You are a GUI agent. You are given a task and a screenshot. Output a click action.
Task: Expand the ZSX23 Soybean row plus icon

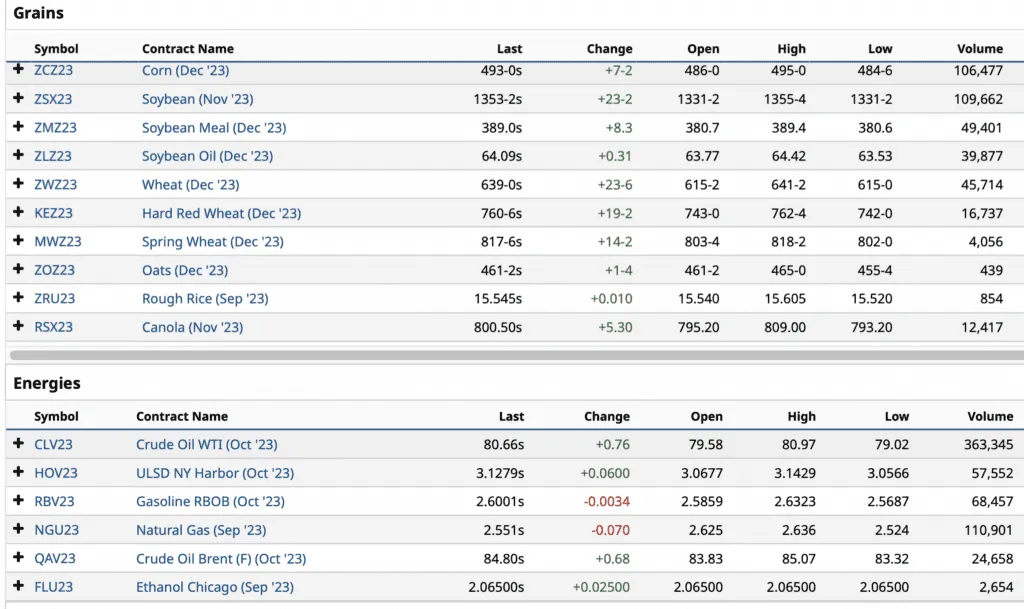point(18,99)
